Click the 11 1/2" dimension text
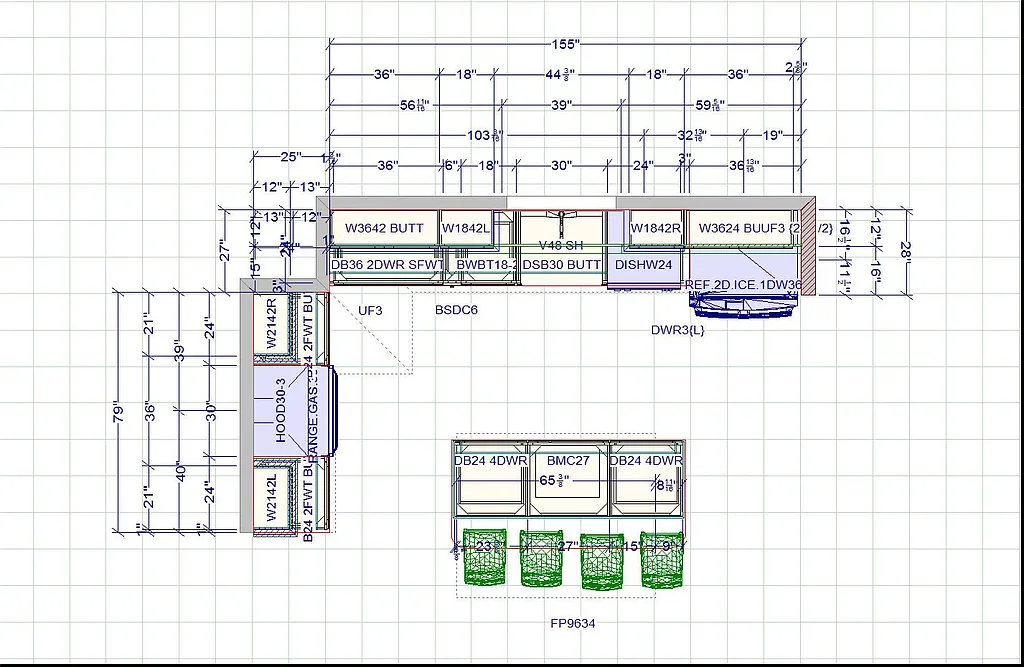The image size is (1024, 667). coord(845,277)
